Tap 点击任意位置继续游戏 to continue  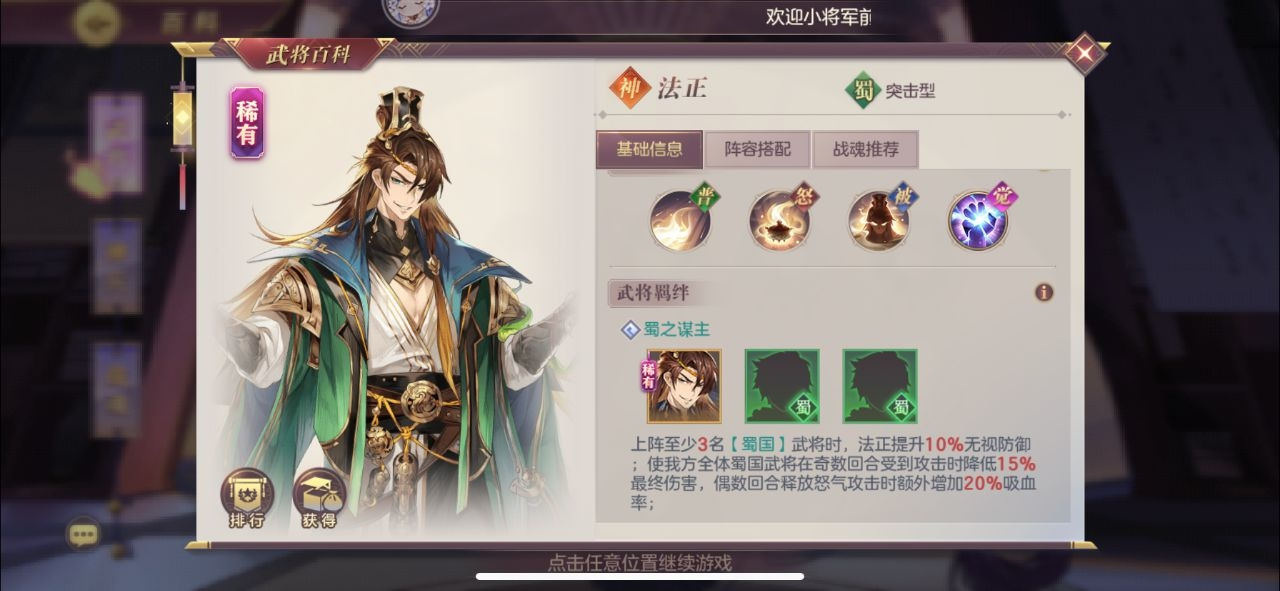pos(640,562)
